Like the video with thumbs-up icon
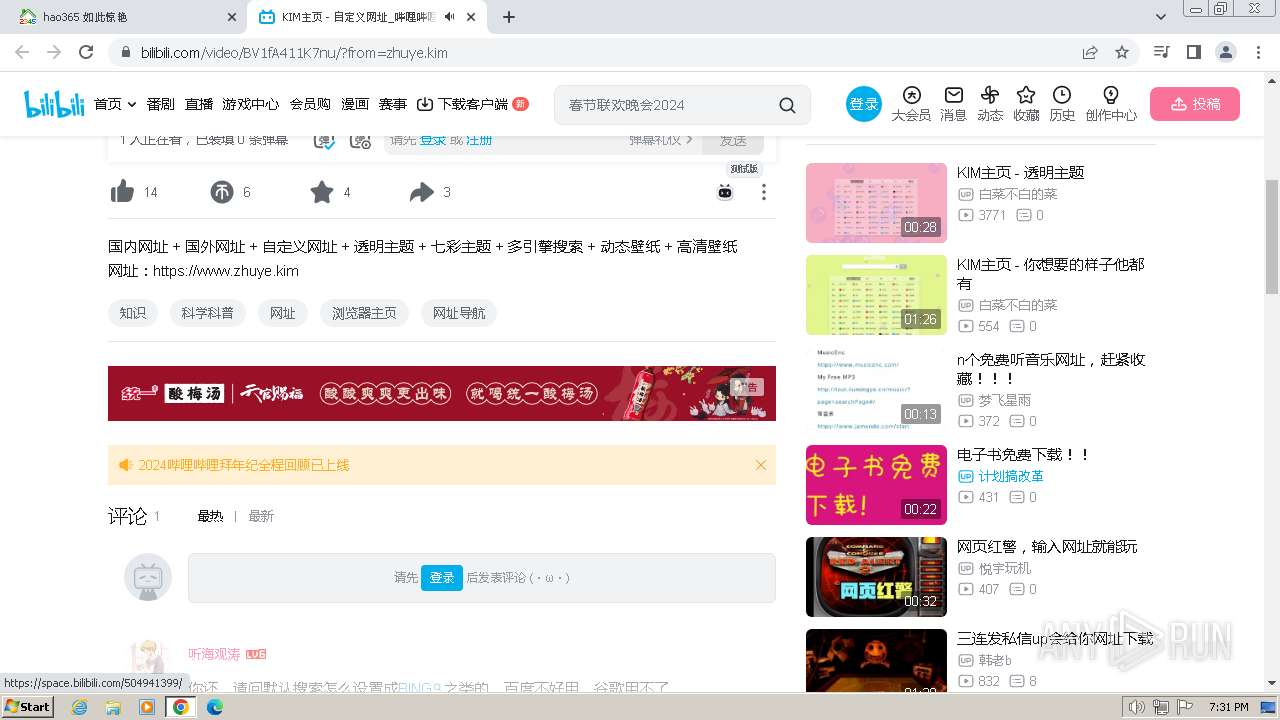 pos(123,192)
